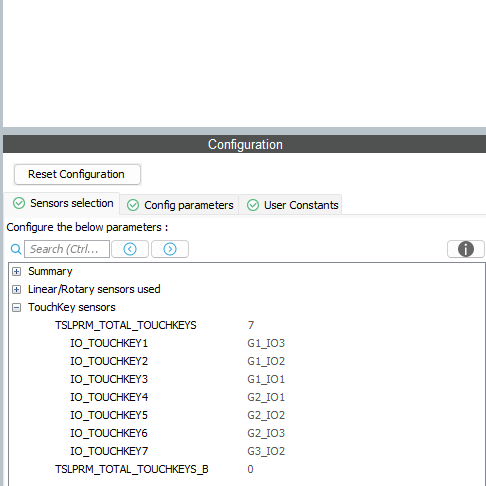Screen dimensions: 486x486
Task: Select the TSLPRM_TOTAL_TOUCHKEYS_B parameter name
Action: [132, 469]
